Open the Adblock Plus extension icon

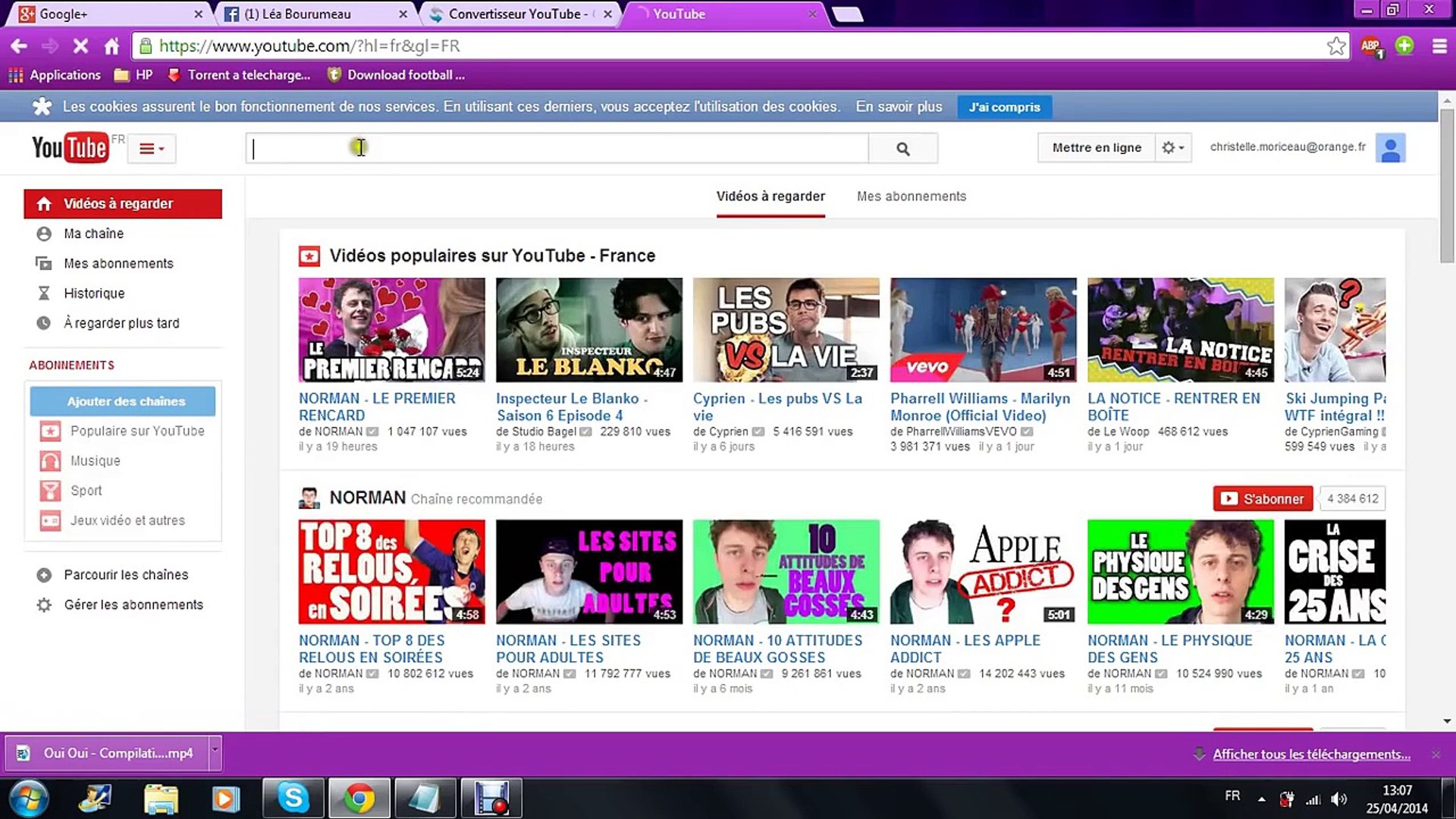[x=1370, y=46]
